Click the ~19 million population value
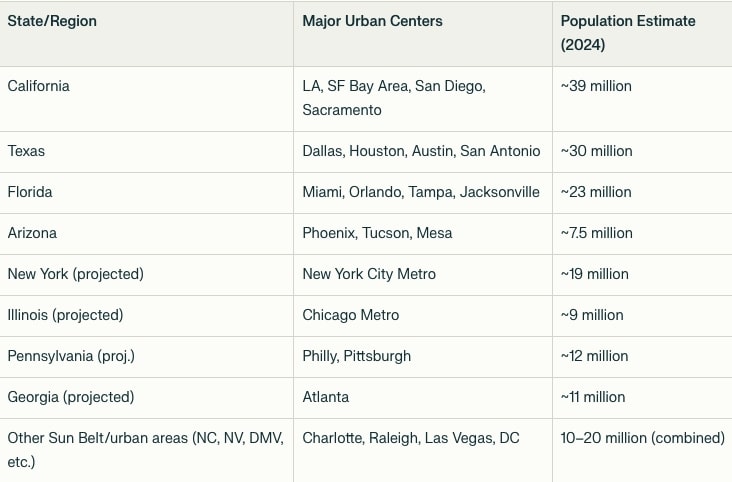 click(x=595, y=274)
